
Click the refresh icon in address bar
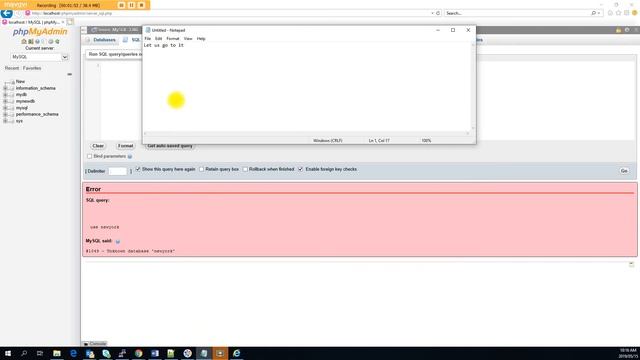tap(438, 13)
